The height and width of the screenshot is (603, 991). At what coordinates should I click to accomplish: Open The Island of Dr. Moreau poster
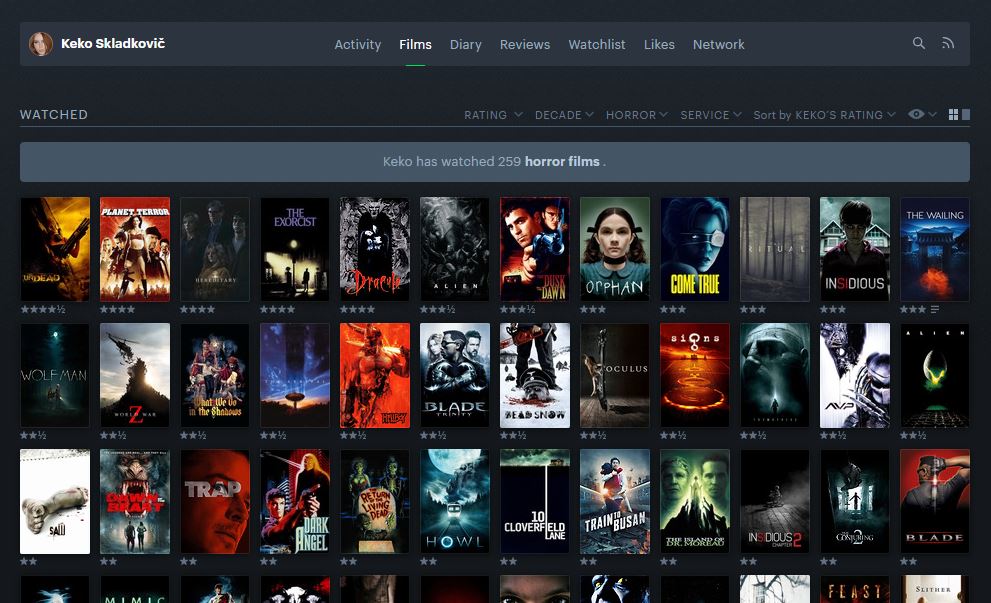tap(695, 502)
